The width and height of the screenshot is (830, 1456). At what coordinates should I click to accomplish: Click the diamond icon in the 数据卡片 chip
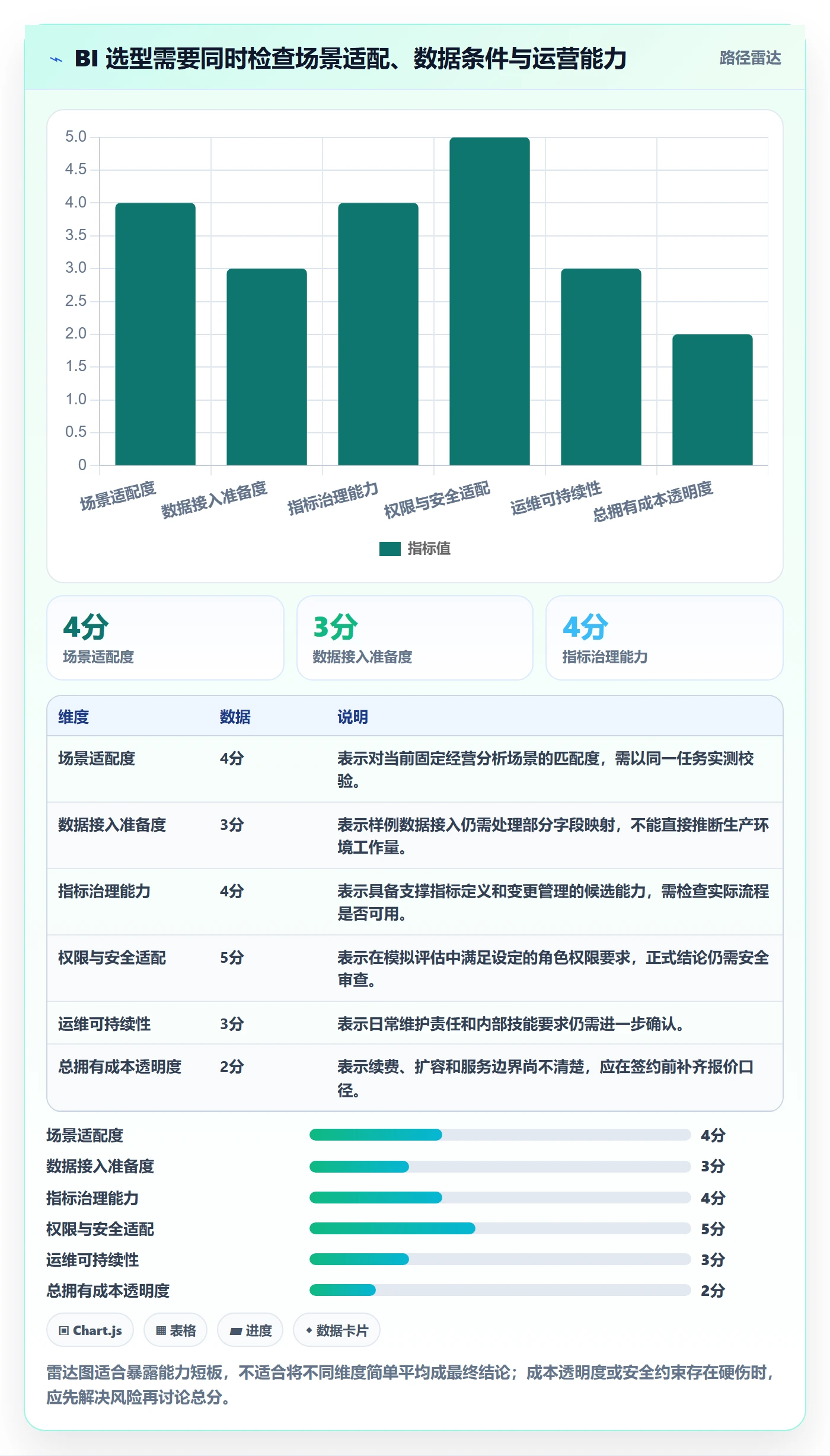click(x=309, y=1331)
